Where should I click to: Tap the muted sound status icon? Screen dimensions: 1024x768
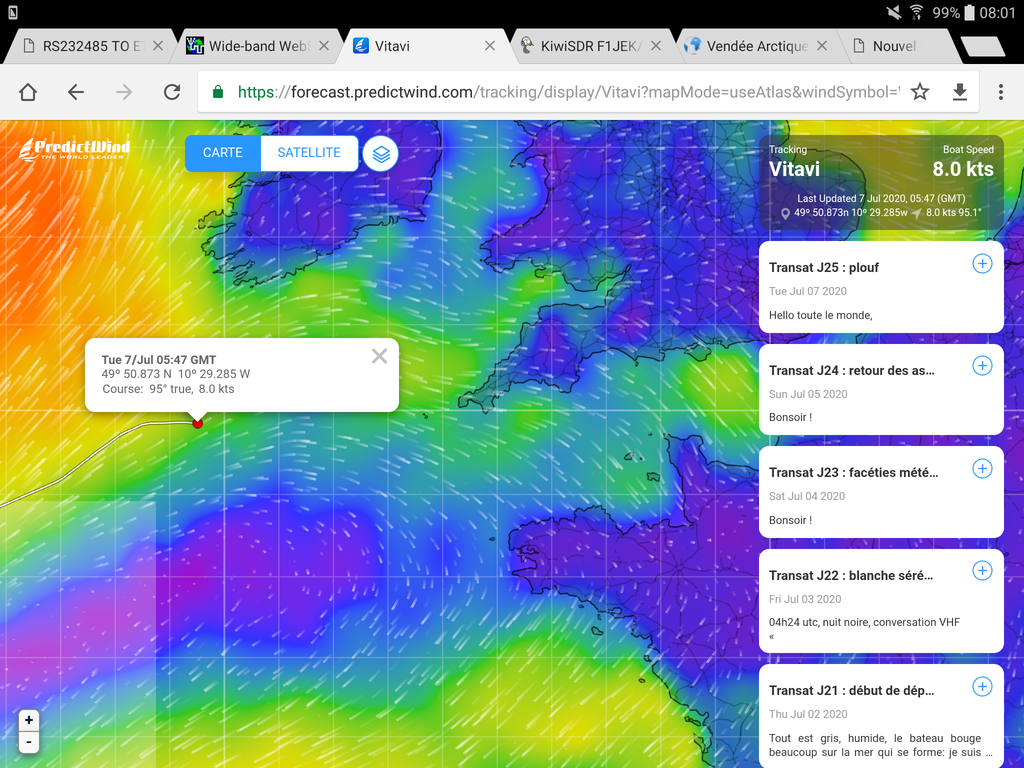pos(893,12)
